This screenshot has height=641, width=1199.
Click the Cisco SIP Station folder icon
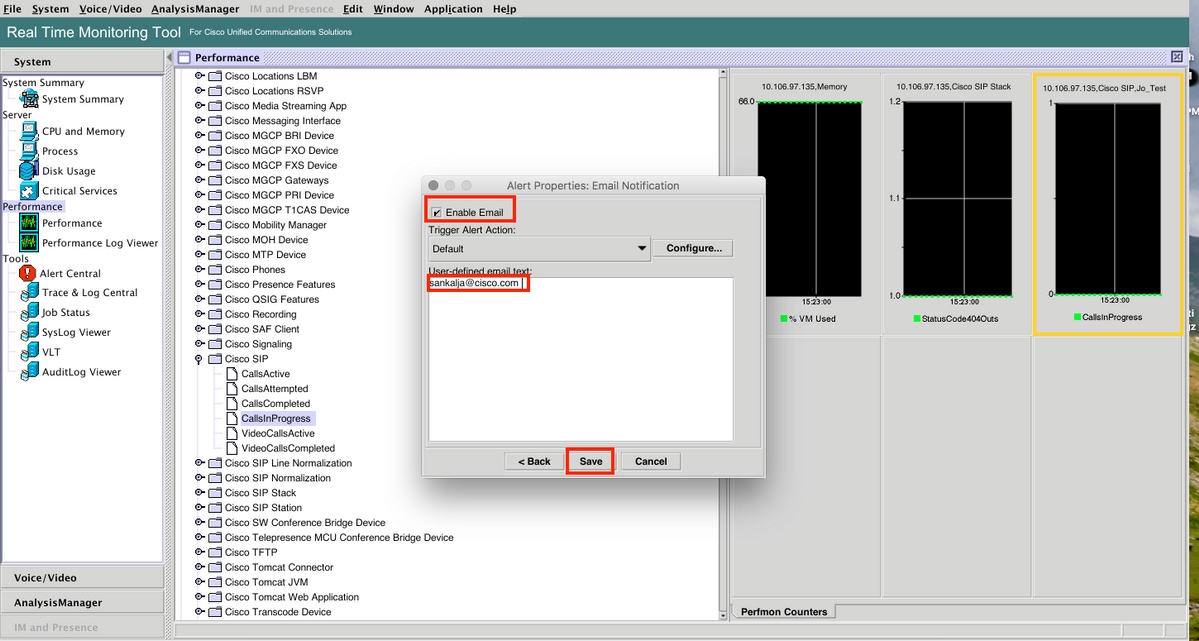215,508
